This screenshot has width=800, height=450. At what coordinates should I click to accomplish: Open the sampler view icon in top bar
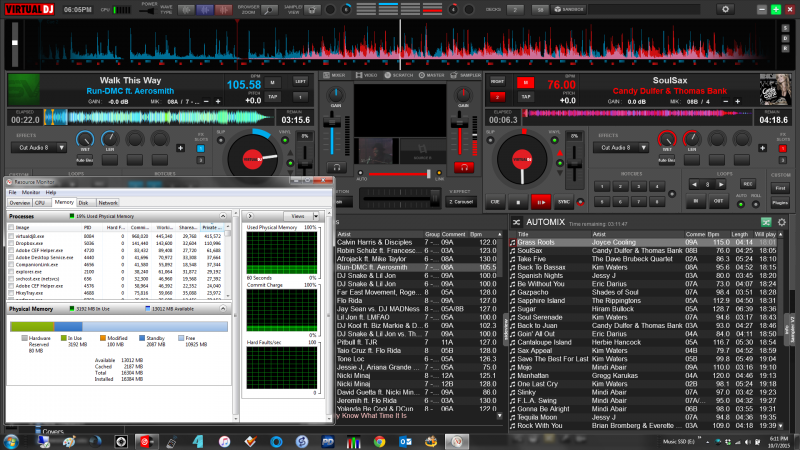tap(312, 10)
